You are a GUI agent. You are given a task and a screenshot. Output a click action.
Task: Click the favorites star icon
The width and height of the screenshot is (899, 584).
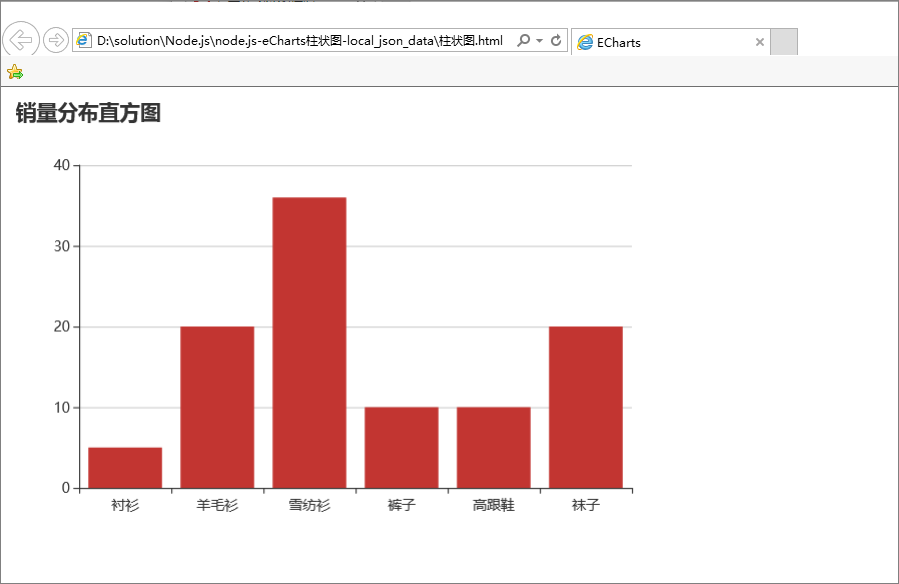15,72
